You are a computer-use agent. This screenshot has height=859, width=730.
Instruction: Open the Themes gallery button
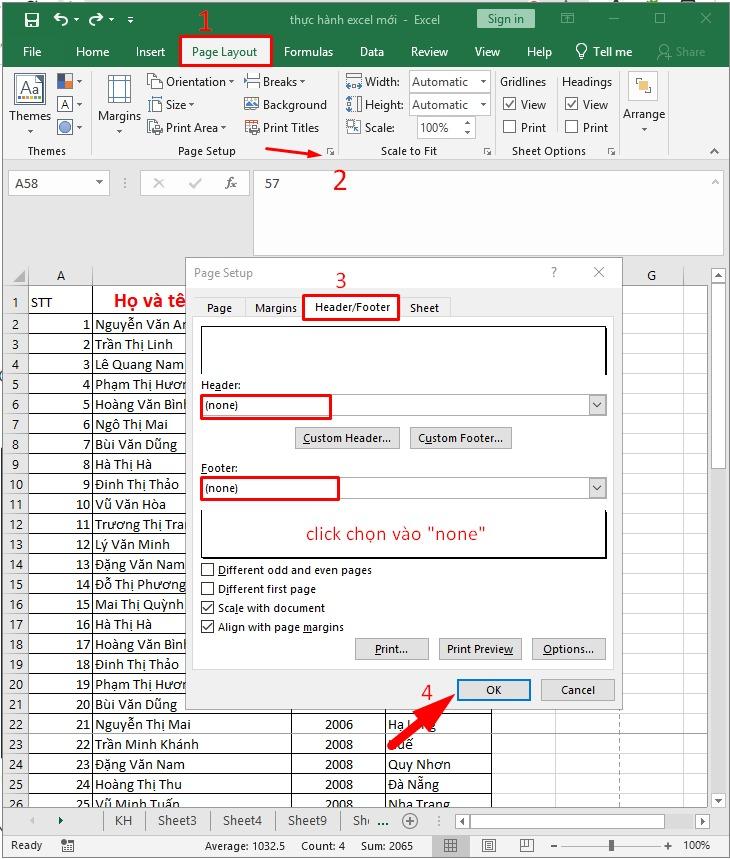point(30,105)
